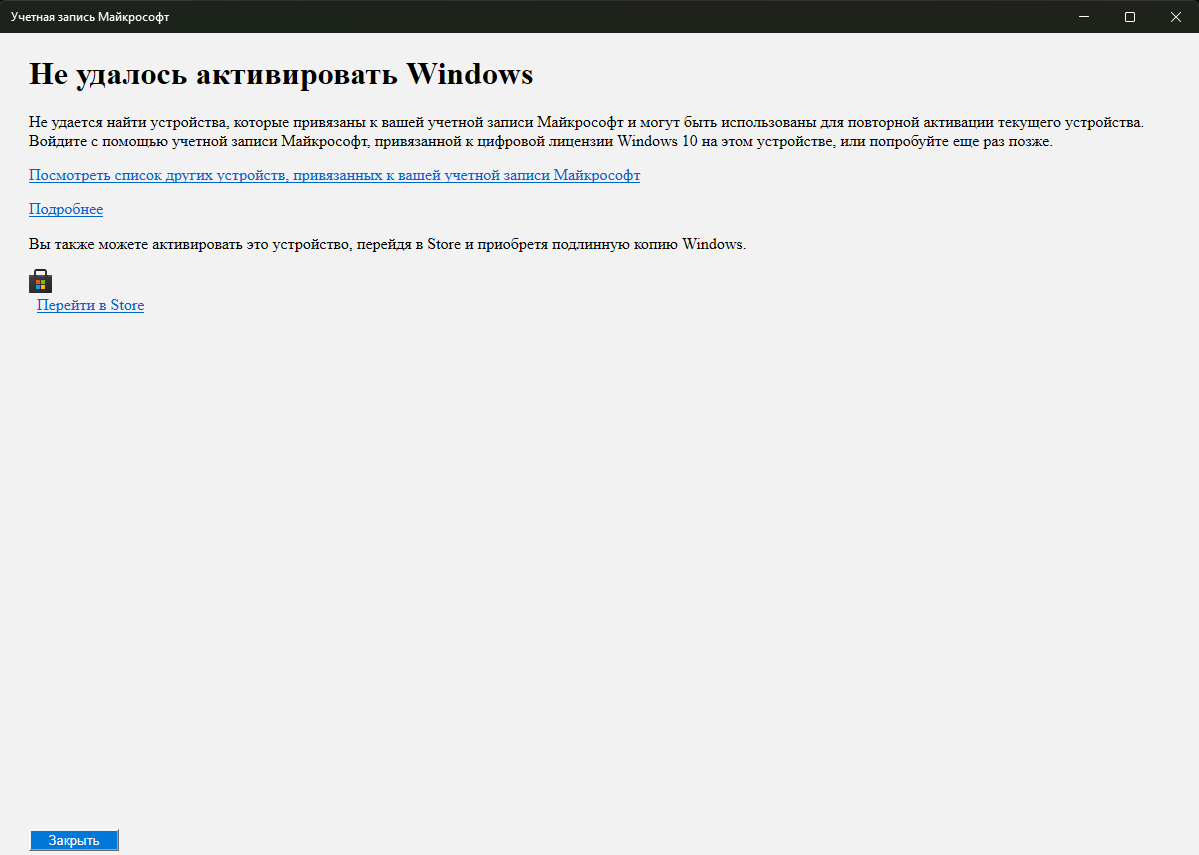Maximize the 'Учетная запись Майкрософт' window
This screenshot has width=1199, height=855.
pyautogui.click(x=1129, y=17)
